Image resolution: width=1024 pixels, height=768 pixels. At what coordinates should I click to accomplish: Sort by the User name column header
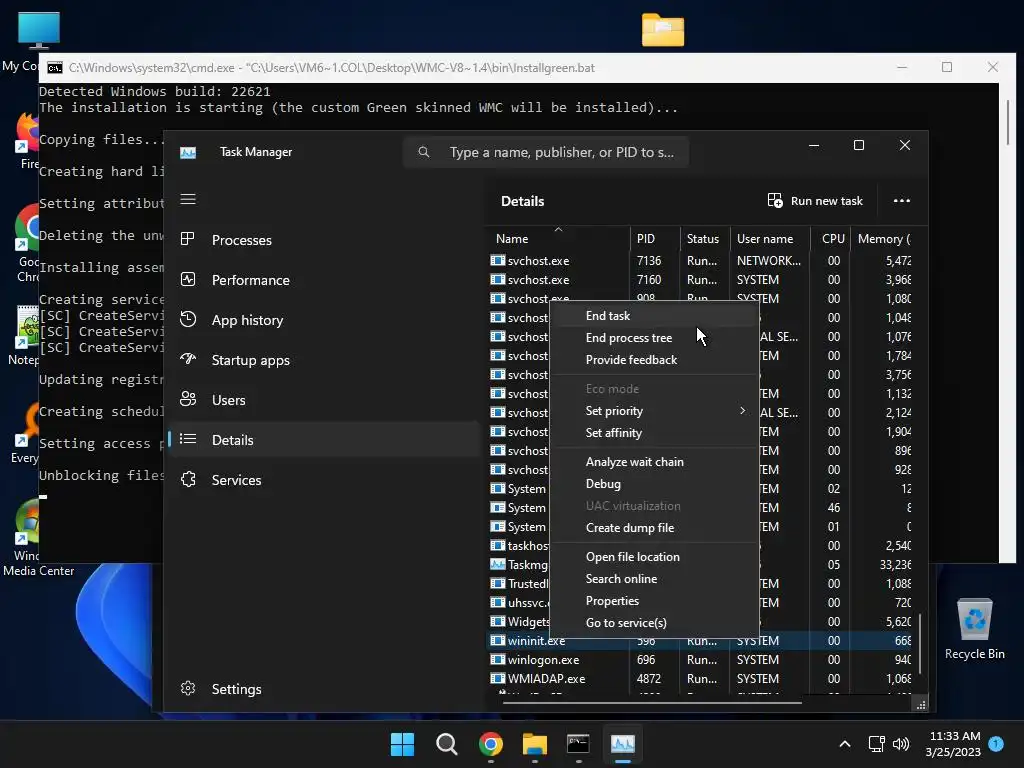[x=770, y=239]
